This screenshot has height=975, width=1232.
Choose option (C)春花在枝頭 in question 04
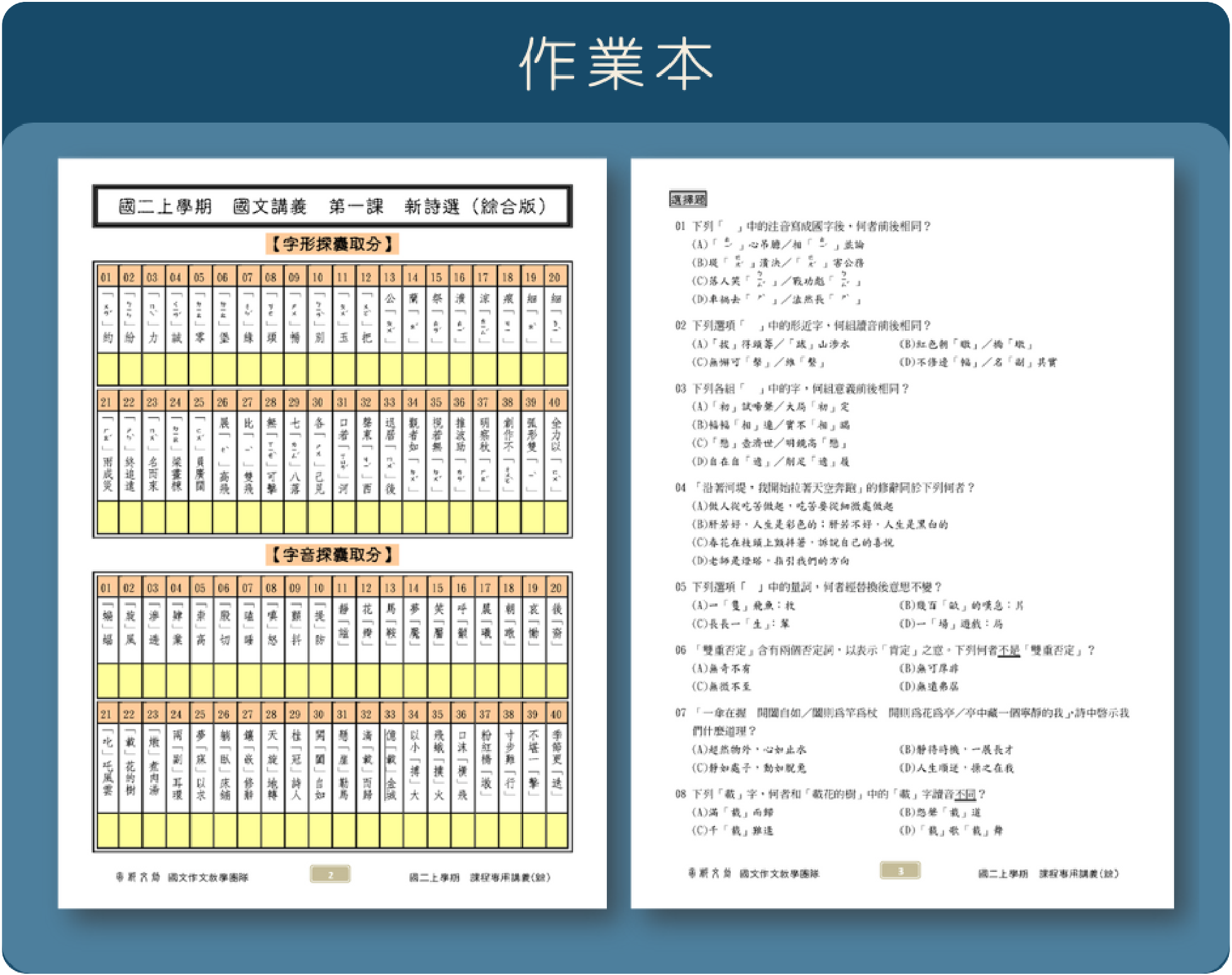792,543
